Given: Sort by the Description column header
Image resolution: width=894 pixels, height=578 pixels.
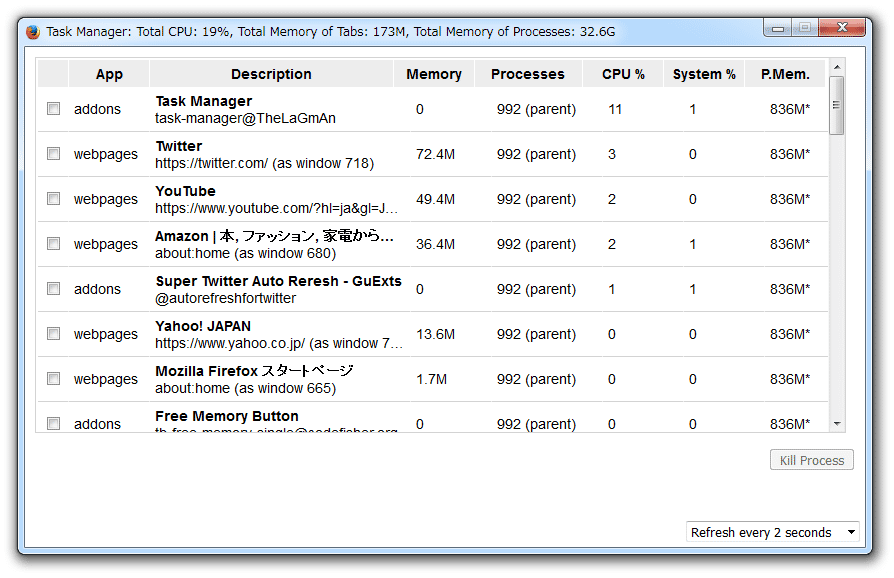Looking at the screenshot, I should (x=271, y=74).
